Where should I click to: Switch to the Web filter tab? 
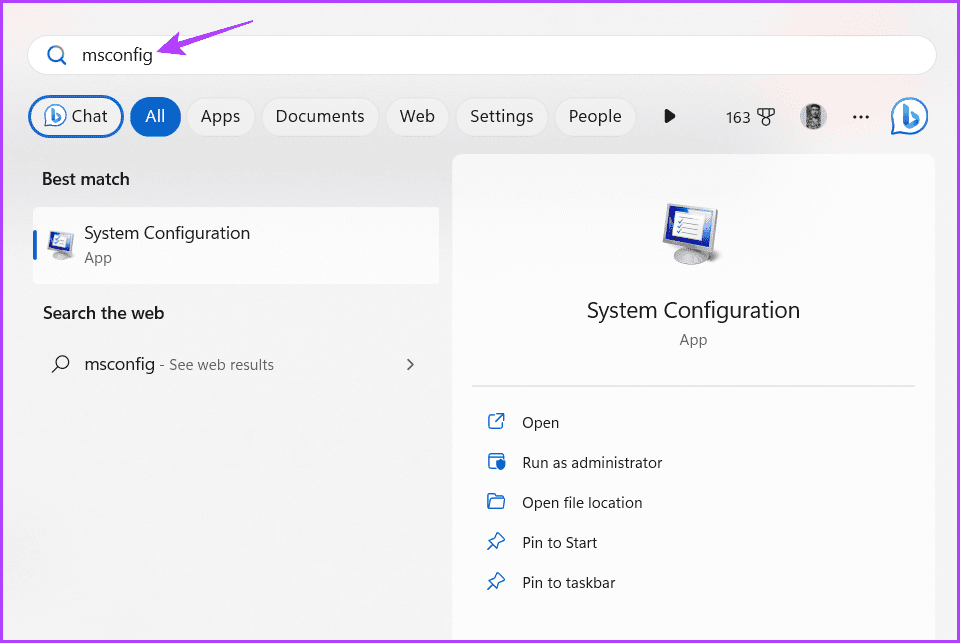[x=417, y=116]
